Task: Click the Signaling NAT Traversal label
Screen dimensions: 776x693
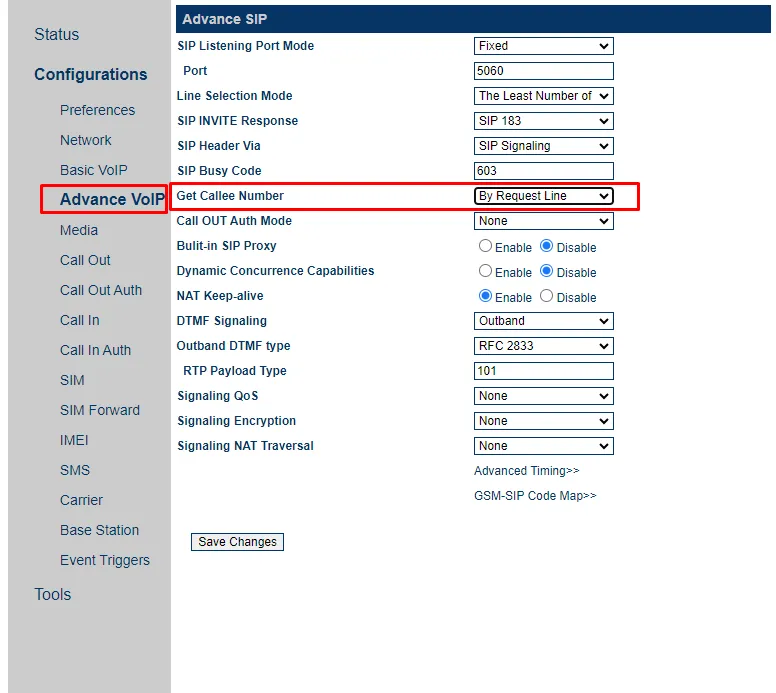Action: point(245,446)
